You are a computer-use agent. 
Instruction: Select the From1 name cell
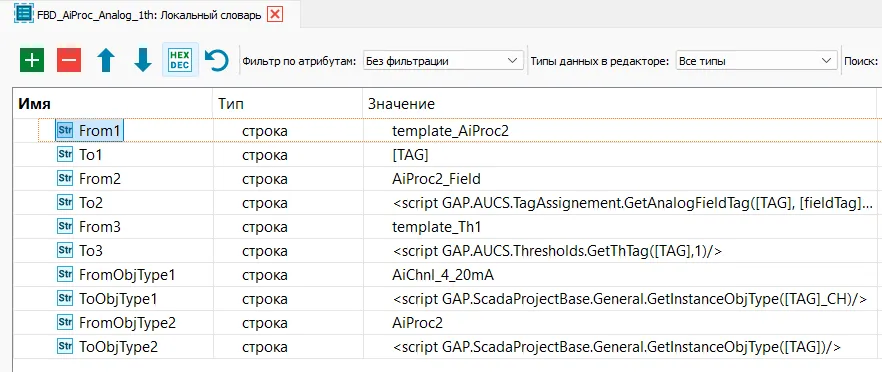coord(100,131)
